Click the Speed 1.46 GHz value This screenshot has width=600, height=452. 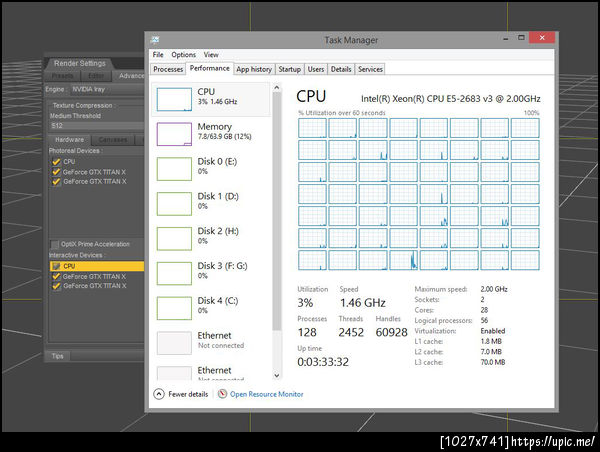363,303
